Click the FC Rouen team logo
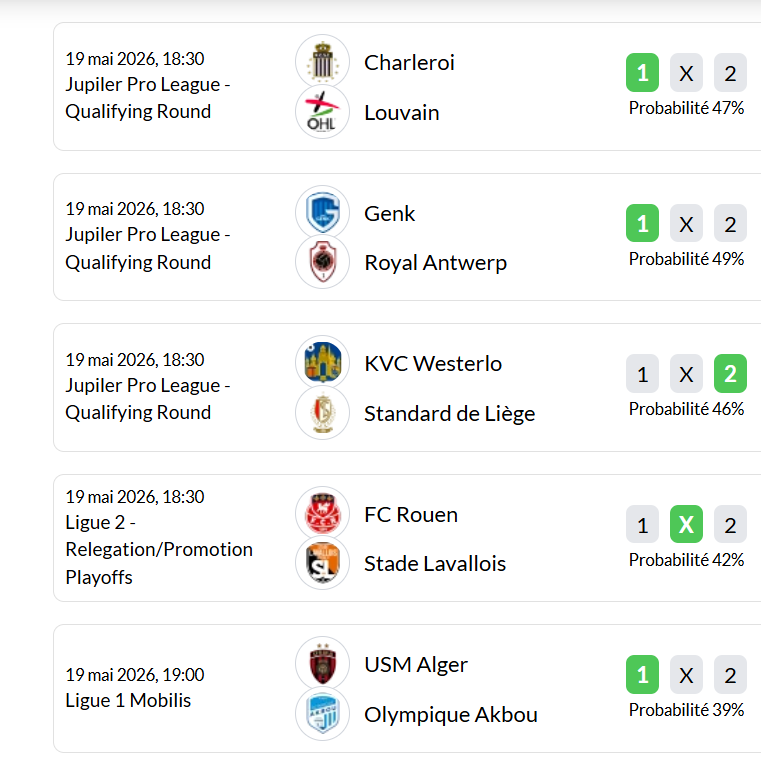 (322, 513)
